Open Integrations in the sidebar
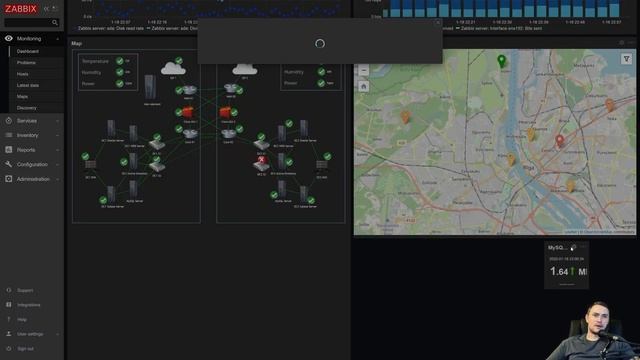 [29, 305]
